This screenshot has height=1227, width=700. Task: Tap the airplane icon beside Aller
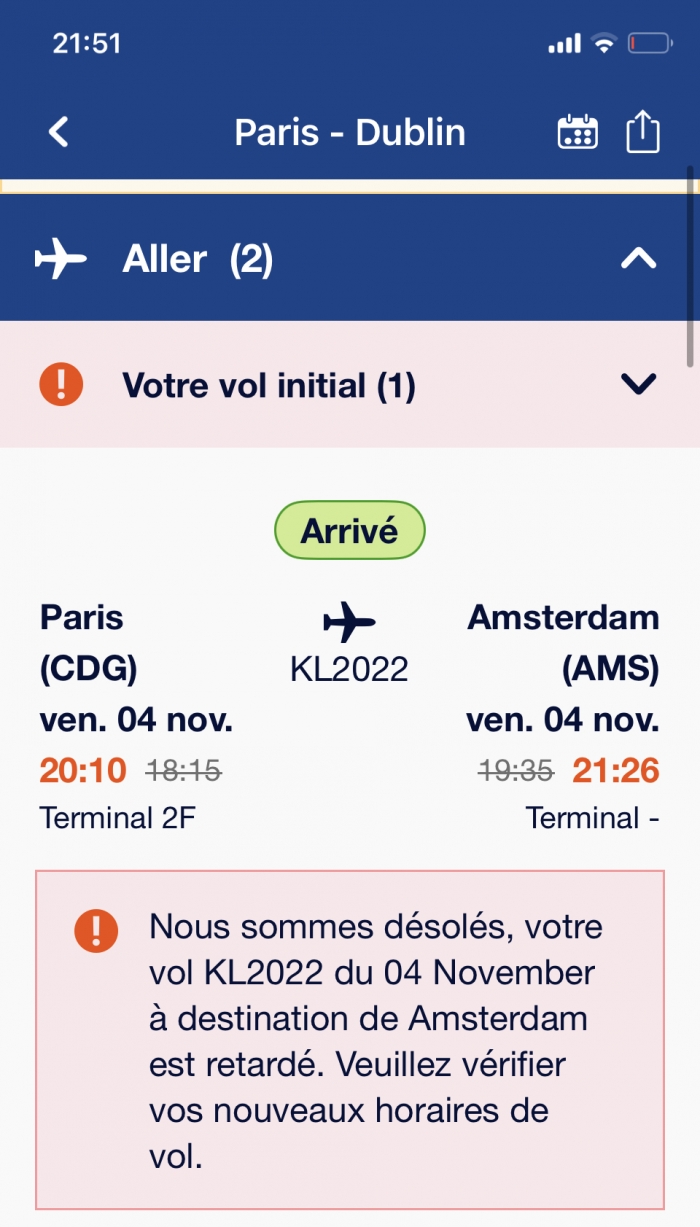(61, 260)
